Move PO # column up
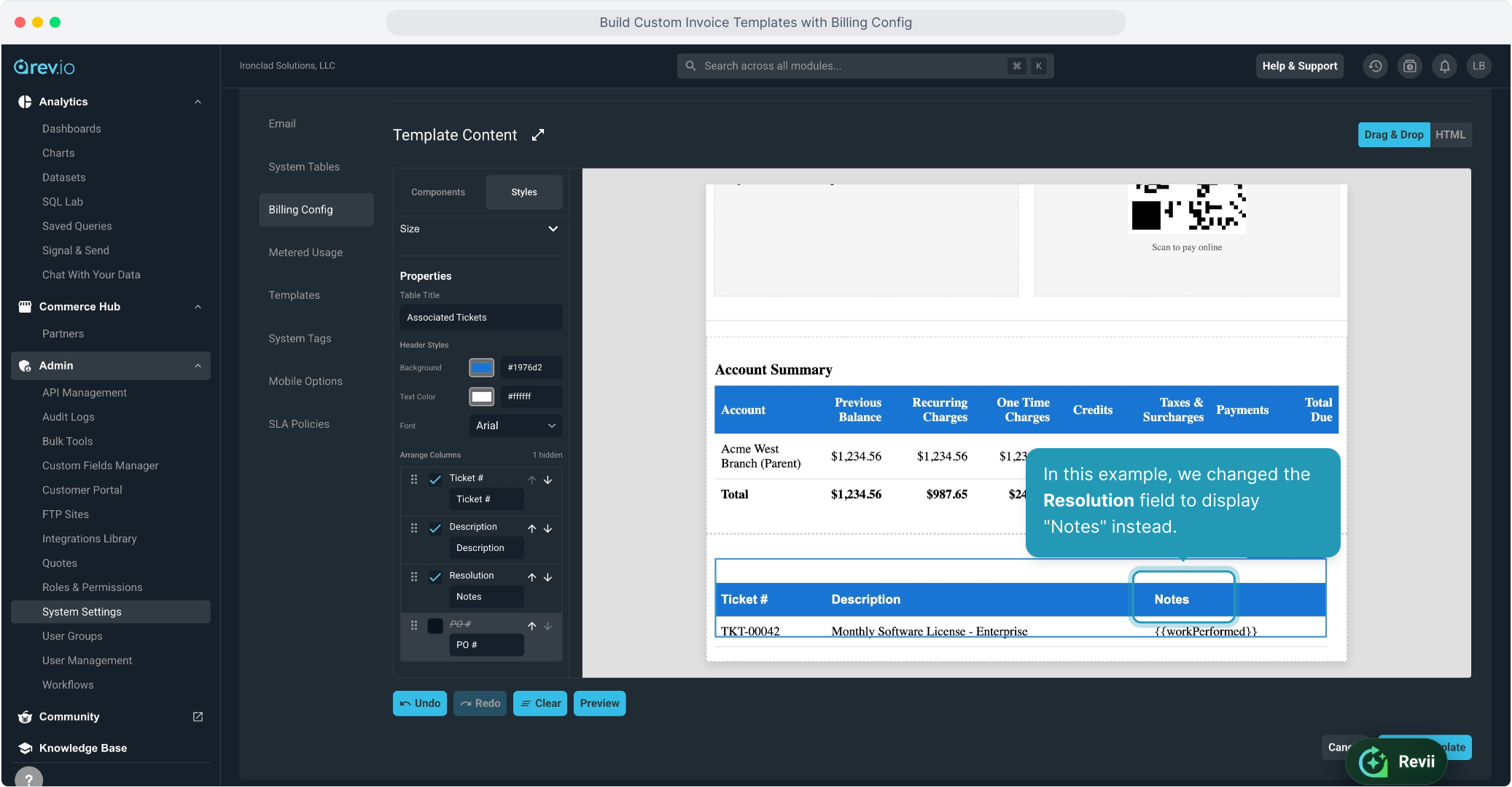 pyautogui.click(x=532, y=627)
